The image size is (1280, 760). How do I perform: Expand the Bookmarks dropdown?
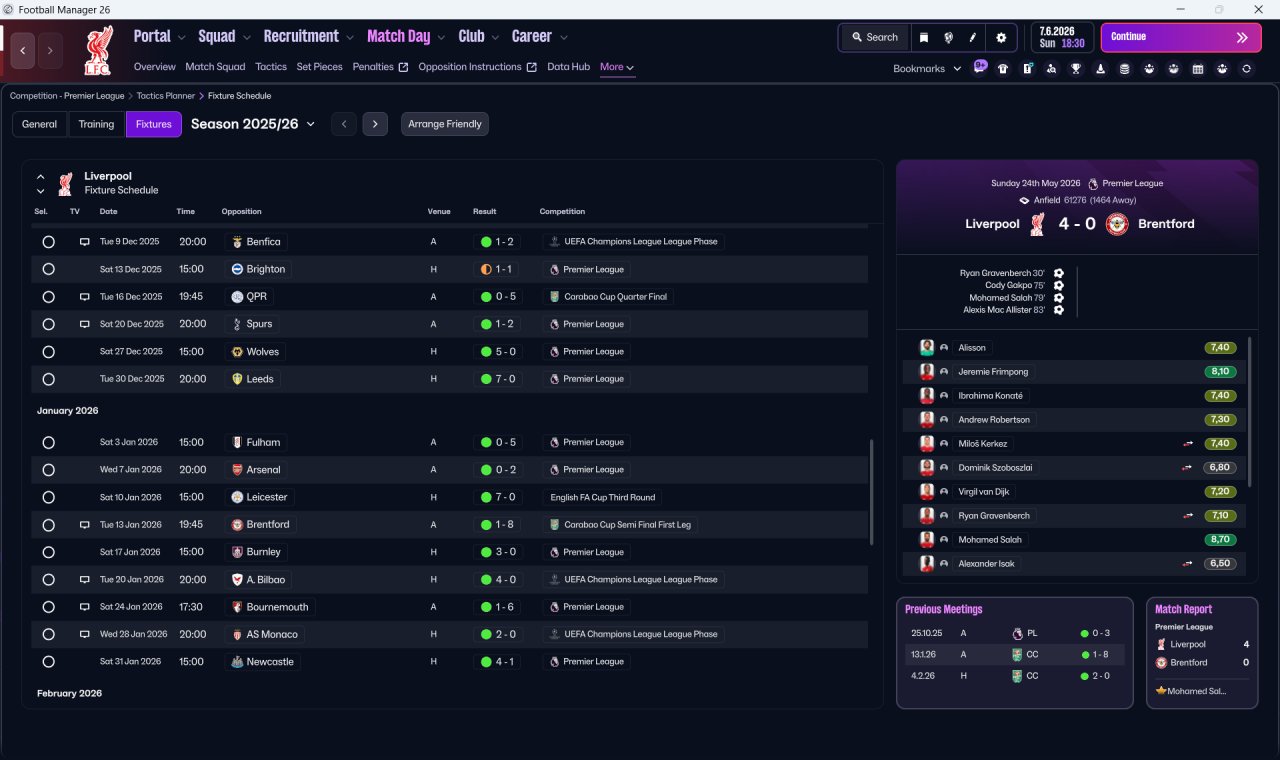(x=927, y=69)
